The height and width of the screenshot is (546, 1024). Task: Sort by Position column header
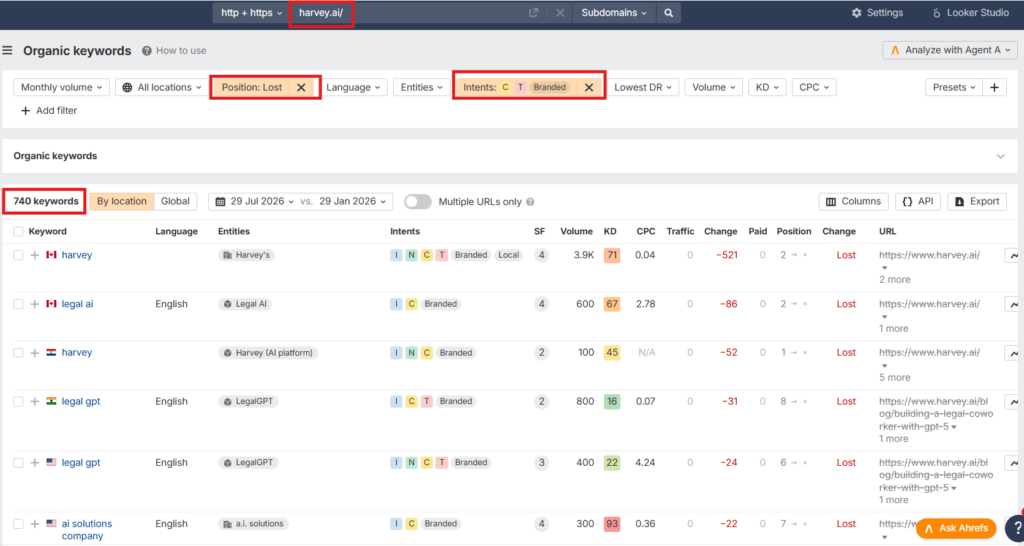tap(793, 231)
